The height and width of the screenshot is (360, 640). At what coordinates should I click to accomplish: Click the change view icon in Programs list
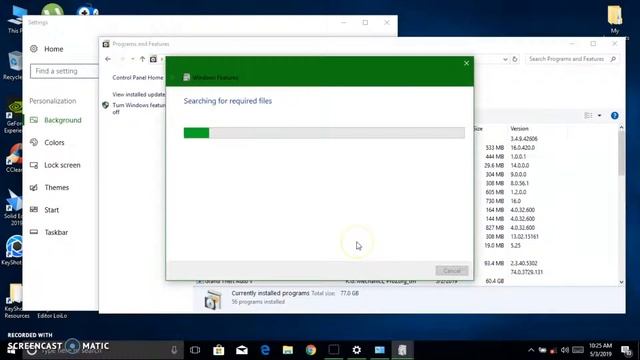click(x=588, y=116)
